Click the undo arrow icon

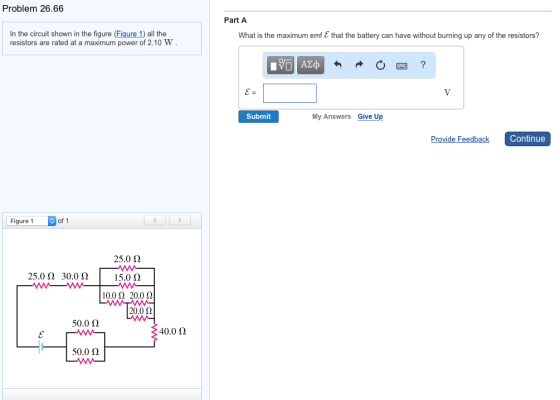[x=338, y=65]
